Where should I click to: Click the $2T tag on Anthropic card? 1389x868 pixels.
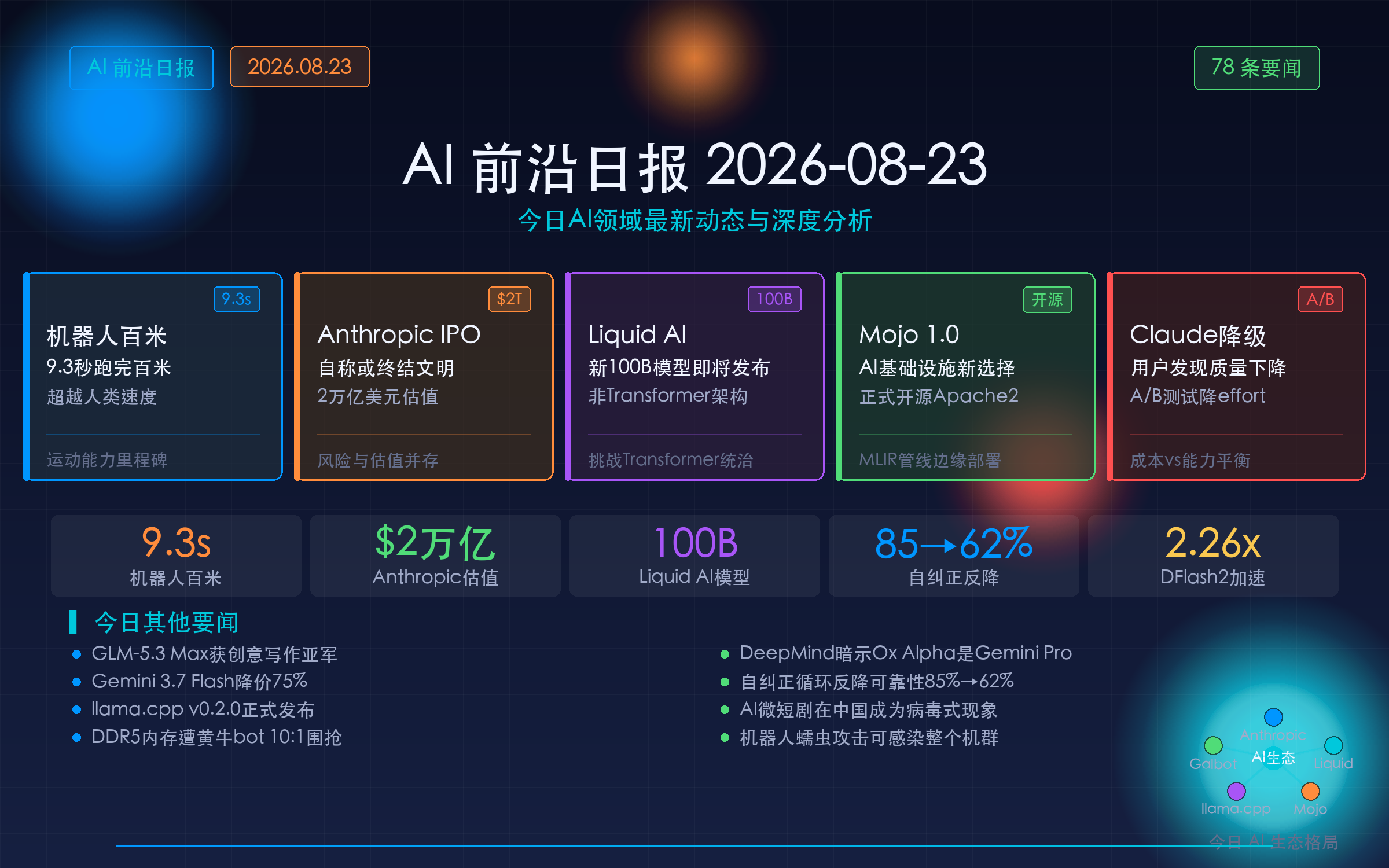coord(509,299)
